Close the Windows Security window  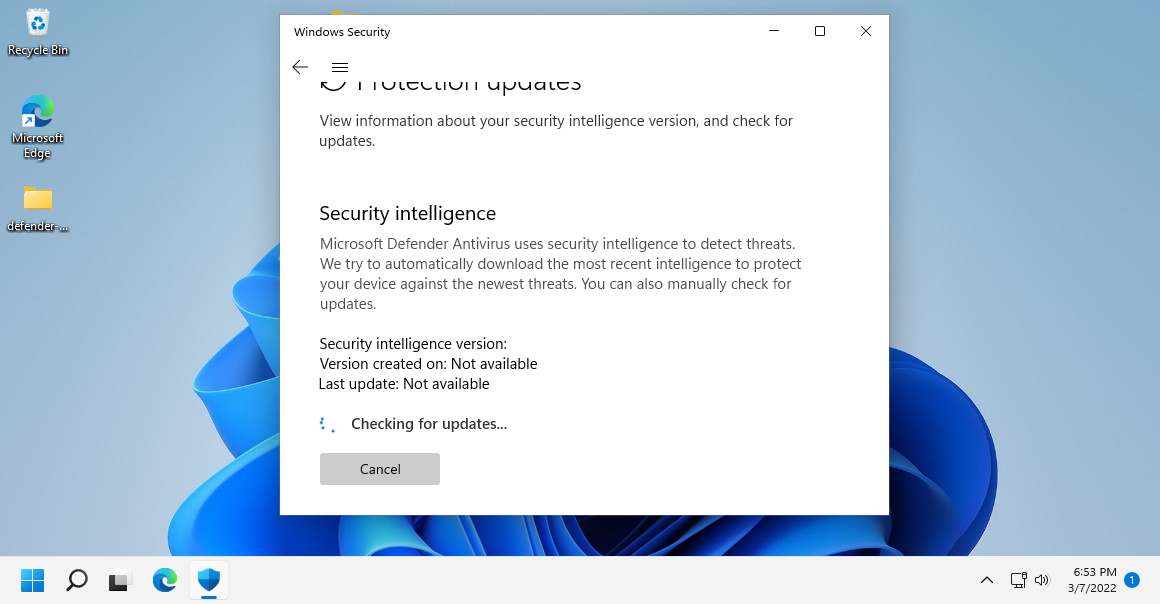[x=866, y=31]
